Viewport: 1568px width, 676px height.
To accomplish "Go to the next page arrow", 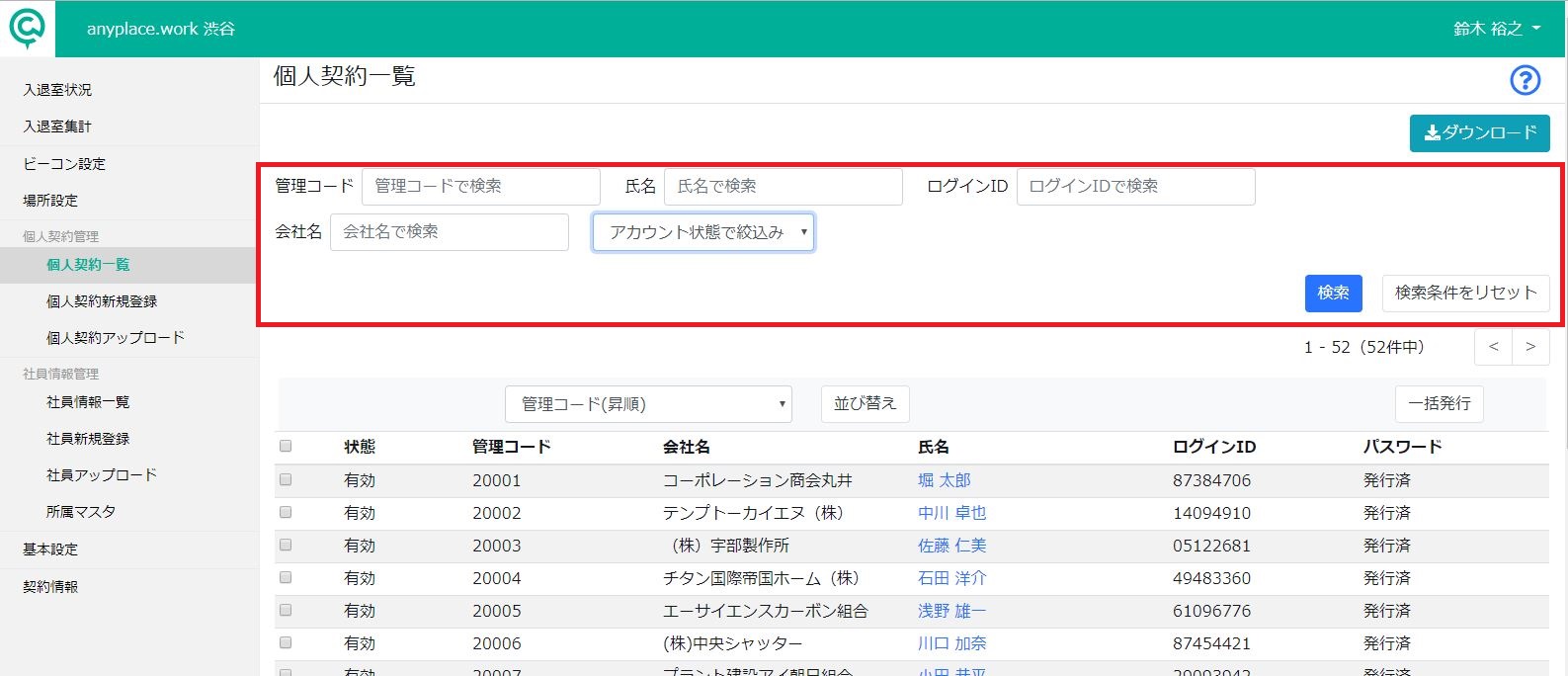I will pos(1530,347).
